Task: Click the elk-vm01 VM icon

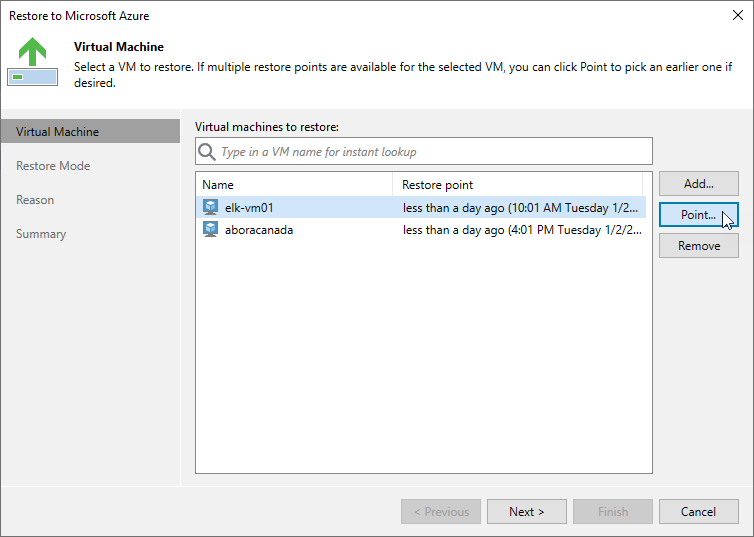Action: [210, 207]
